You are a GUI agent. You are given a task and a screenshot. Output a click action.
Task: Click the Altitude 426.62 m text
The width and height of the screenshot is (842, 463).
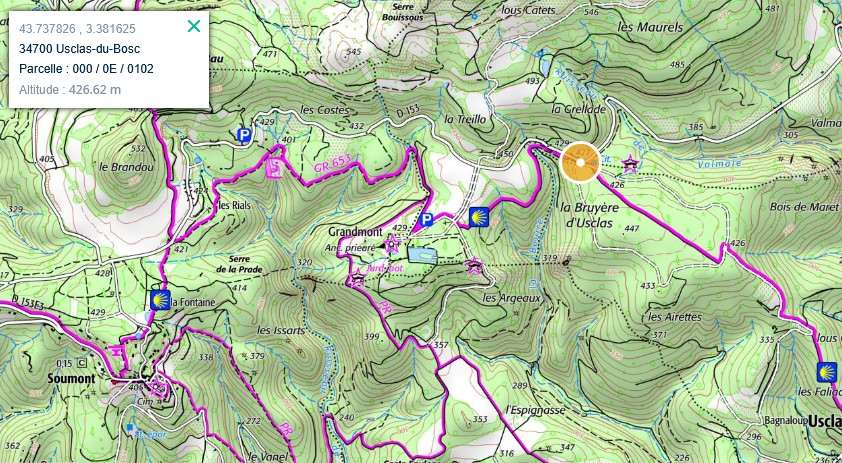coord(70,90)
